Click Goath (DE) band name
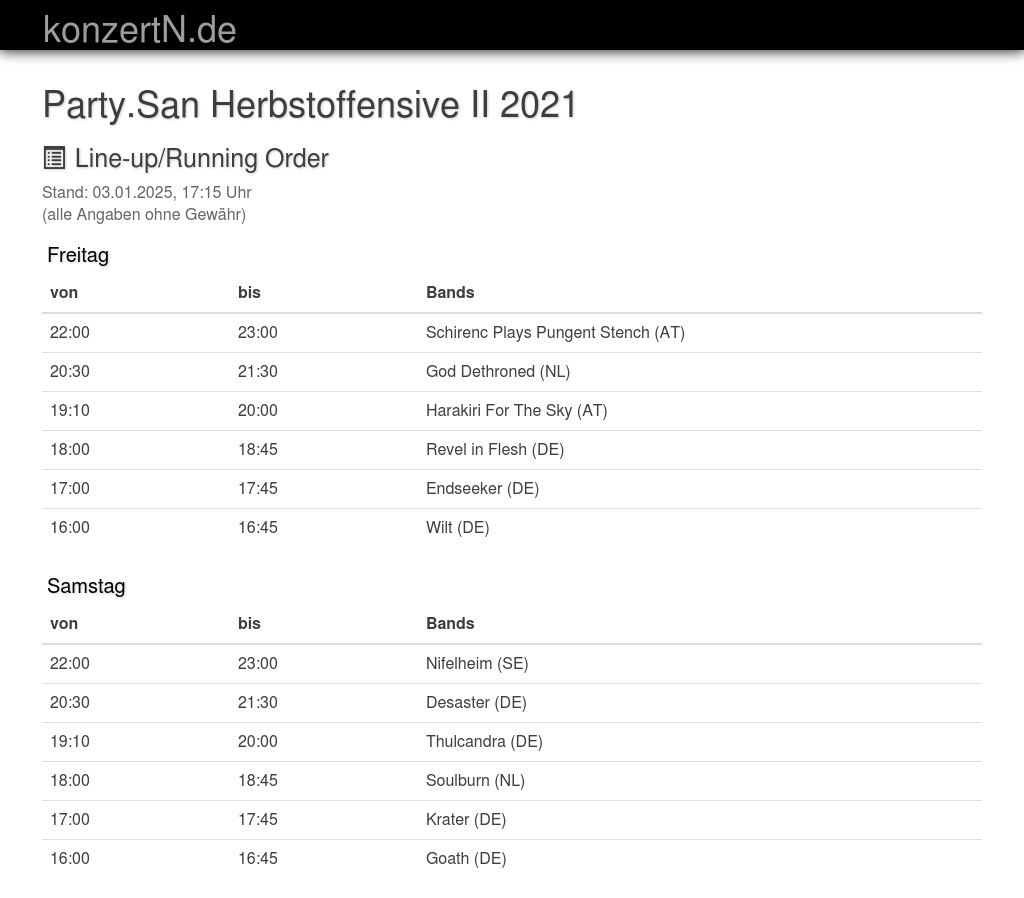This screenshot has height=898, width=1024. (x=465, y=858)
